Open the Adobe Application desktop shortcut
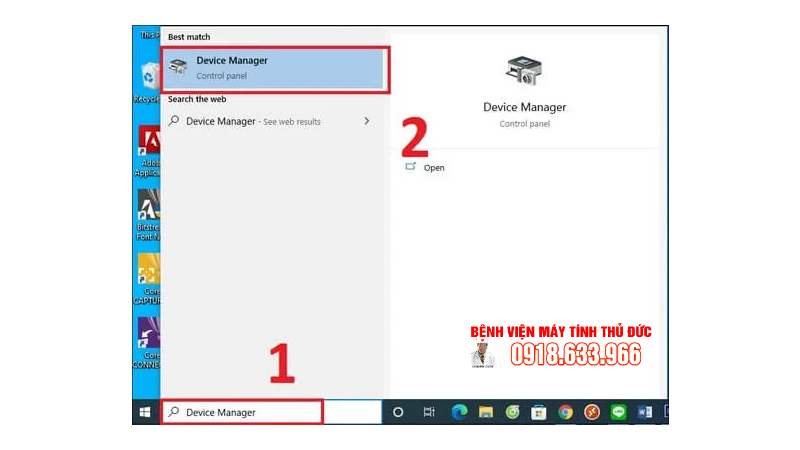The image size is (800, 450). pyautogui.click(x=148, y=152)
